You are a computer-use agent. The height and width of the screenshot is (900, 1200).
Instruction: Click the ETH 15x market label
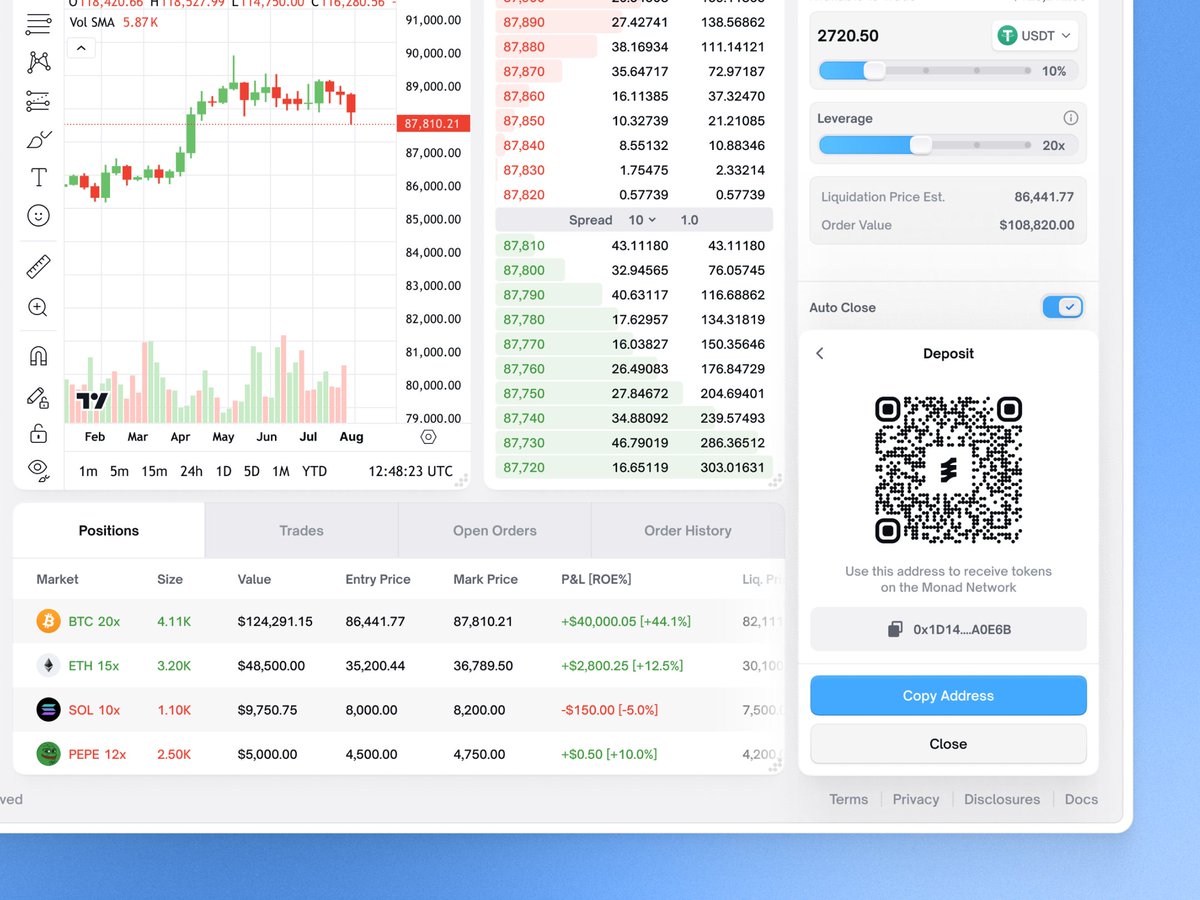[94, 665]
